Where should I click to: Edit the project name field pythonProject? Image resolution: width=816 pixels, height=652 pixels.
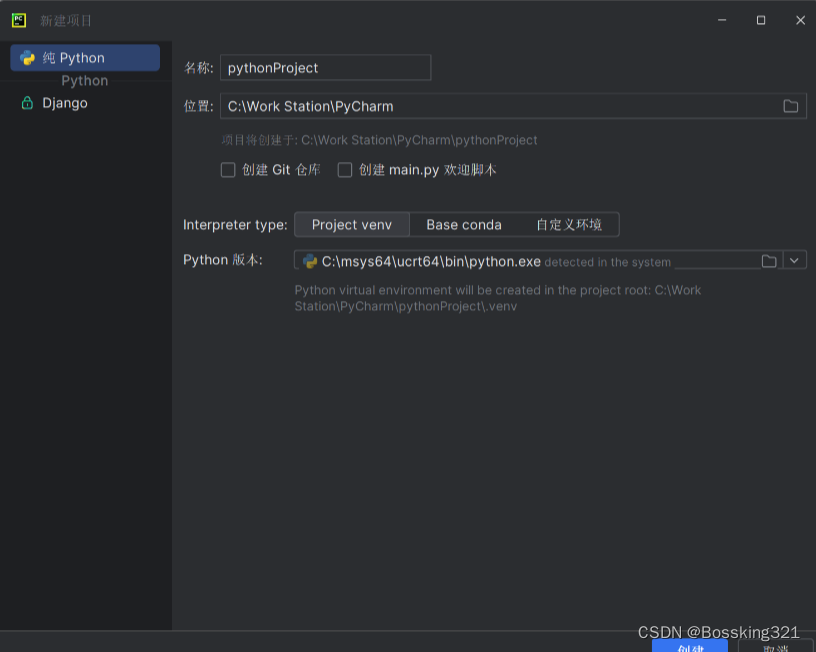pyautogui.click(x=325, y=68)
